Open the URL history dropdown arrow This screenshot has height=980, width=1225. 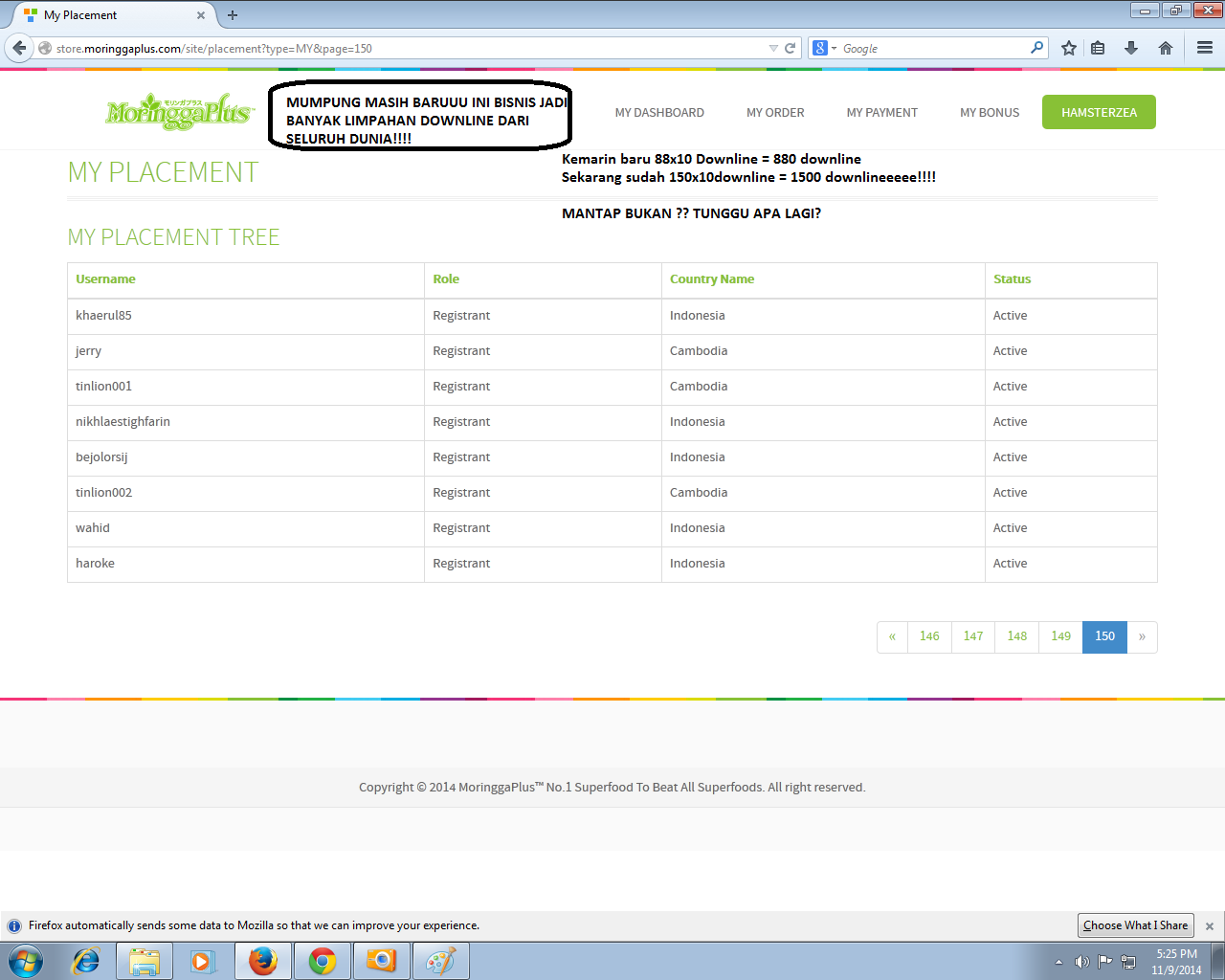(773, 48)
